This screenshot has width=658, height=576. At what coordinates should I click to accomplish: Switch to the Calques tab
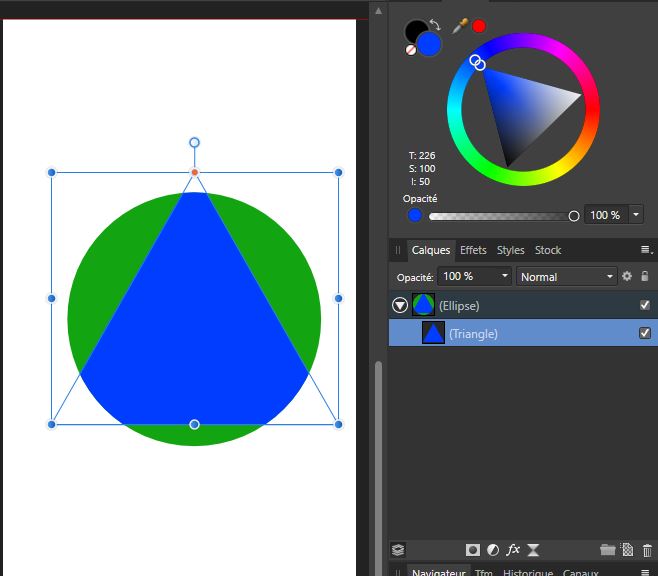coord(431,250)
